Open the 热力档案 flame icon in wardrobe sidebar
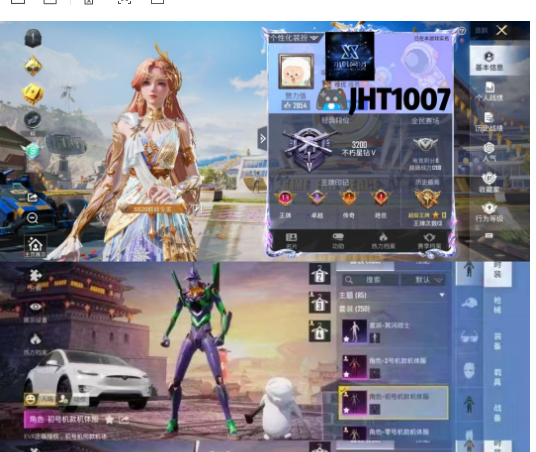This screenshot has height=452, width=536. 35,344
